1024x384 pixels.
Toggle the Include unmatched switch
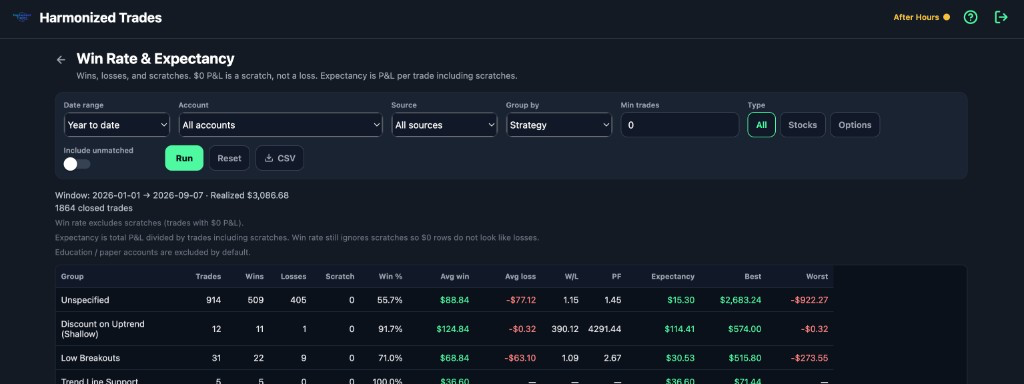click(x=77, y=164)
